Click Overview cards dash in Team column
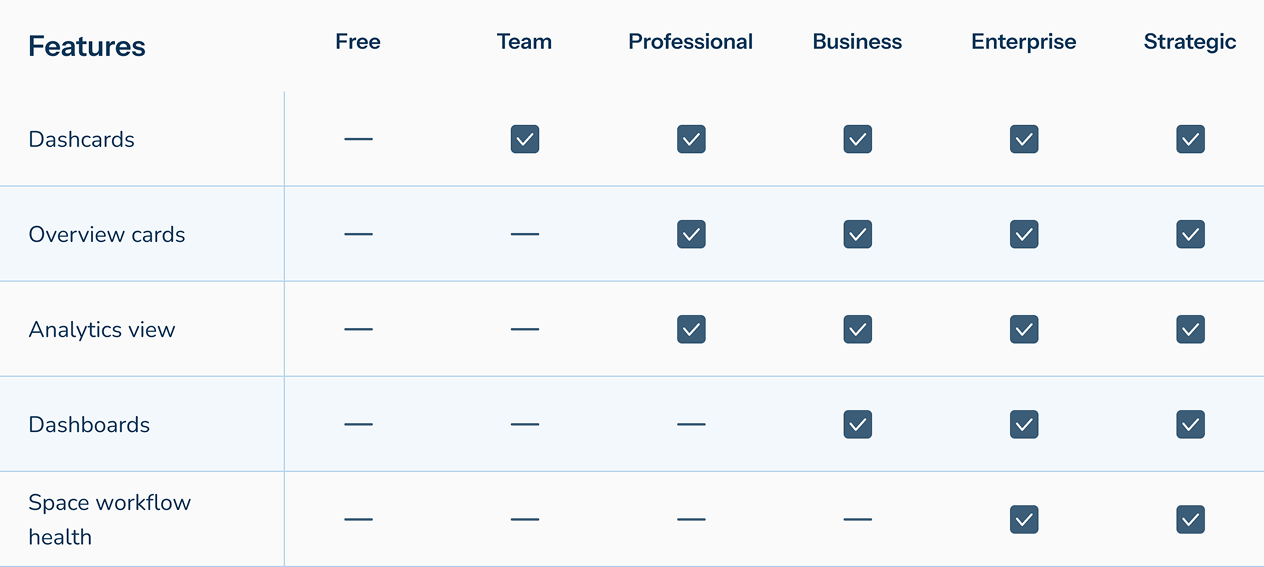The image size is (1264, 567). point(525,234)
